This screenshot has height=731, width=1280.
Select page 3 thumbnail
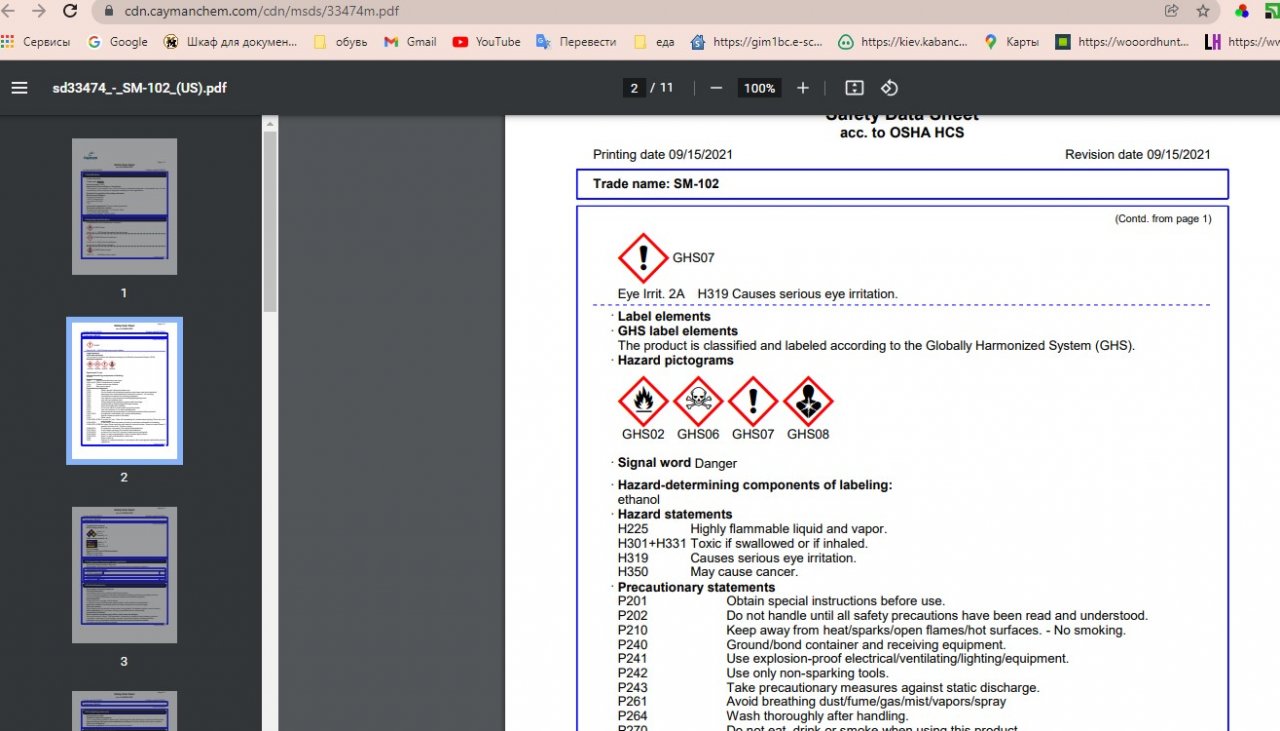tap(124, 575)
